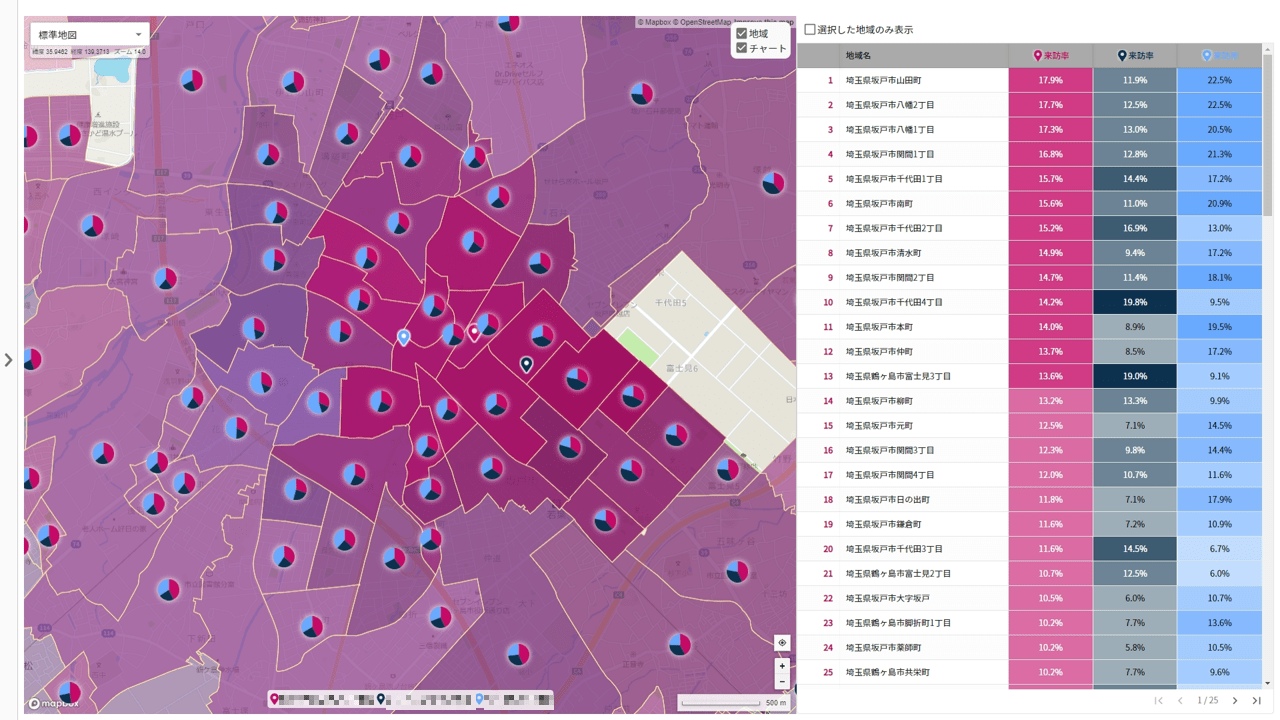This screenshot has width=1280, height=720.
Task: Click the dark navy location pin on map
Action: click(x=526, y=364)
